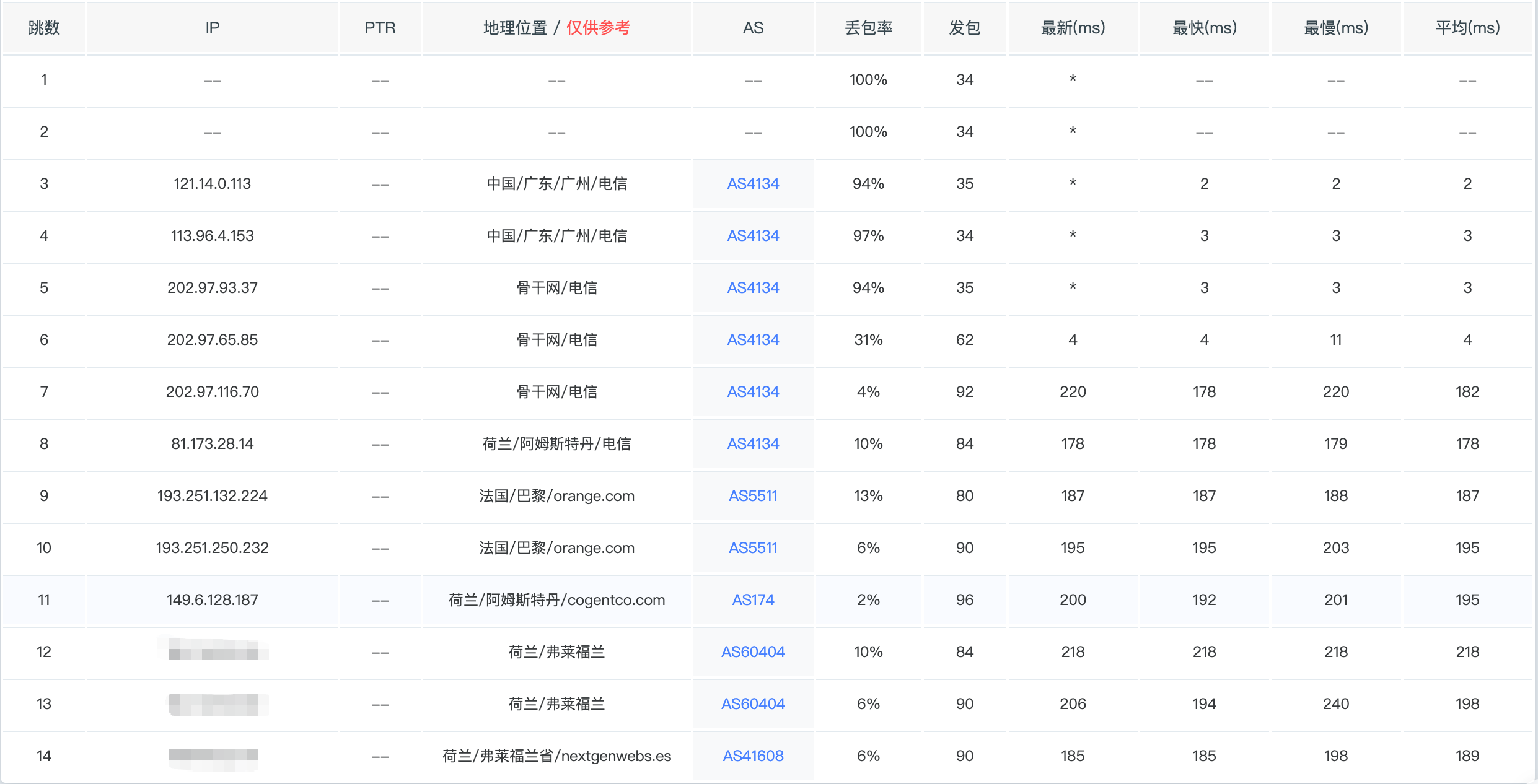Click the AS41608 link in hop 14

[753, 756]
